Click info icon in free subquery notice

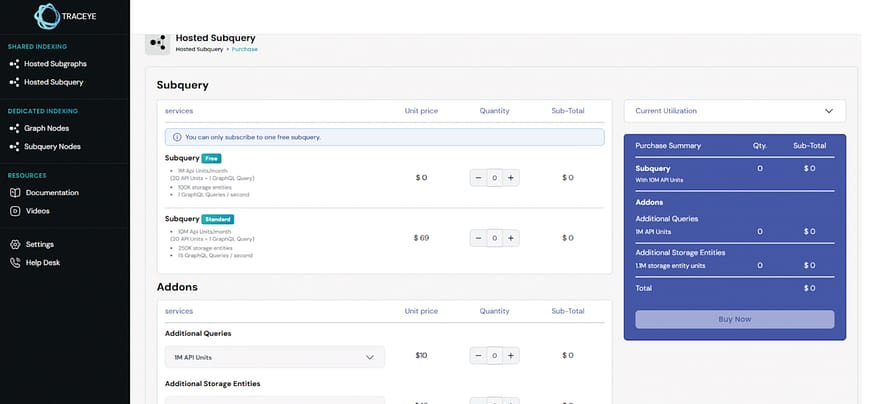[x=177, y=137]
